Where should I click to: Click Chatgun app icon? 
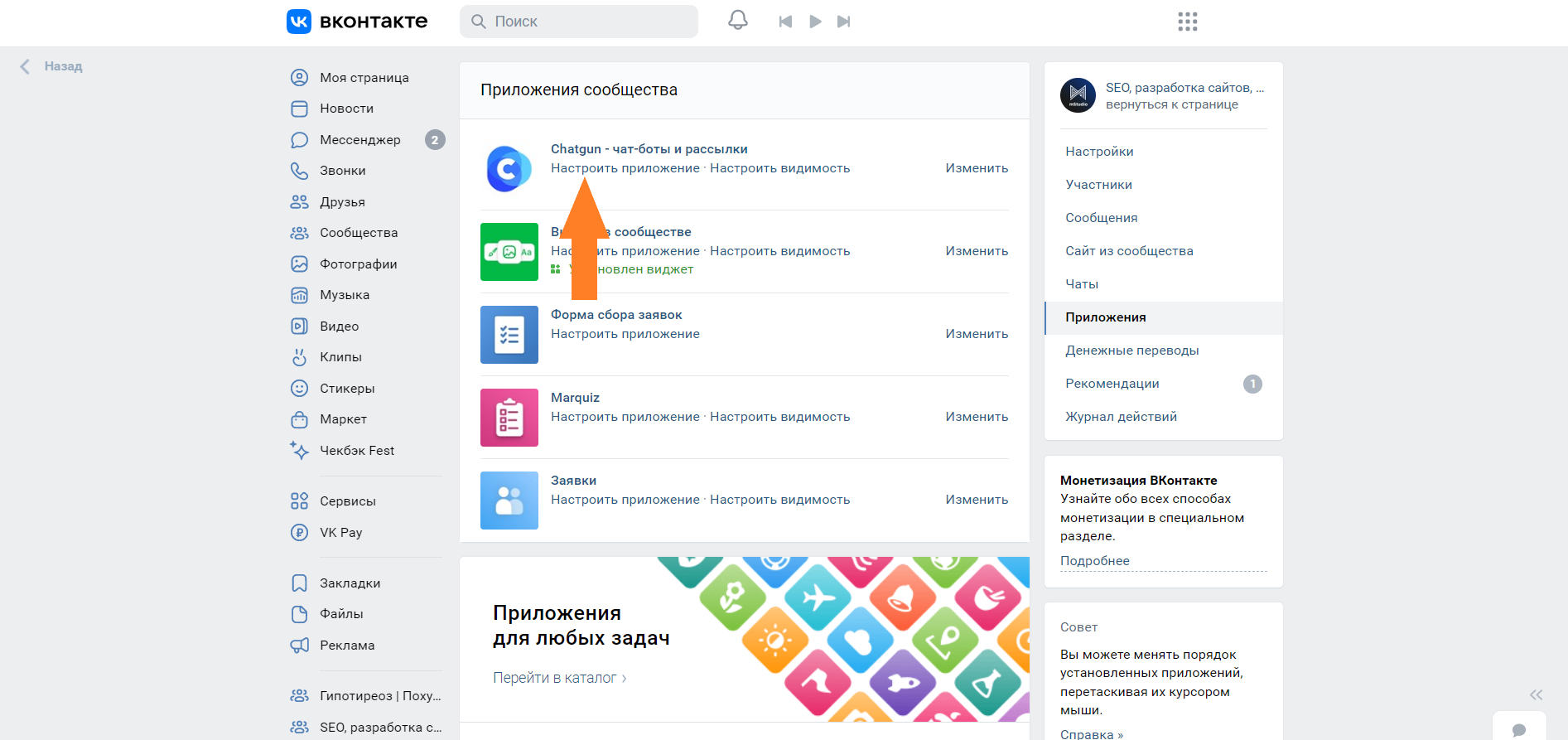(509, 169)
